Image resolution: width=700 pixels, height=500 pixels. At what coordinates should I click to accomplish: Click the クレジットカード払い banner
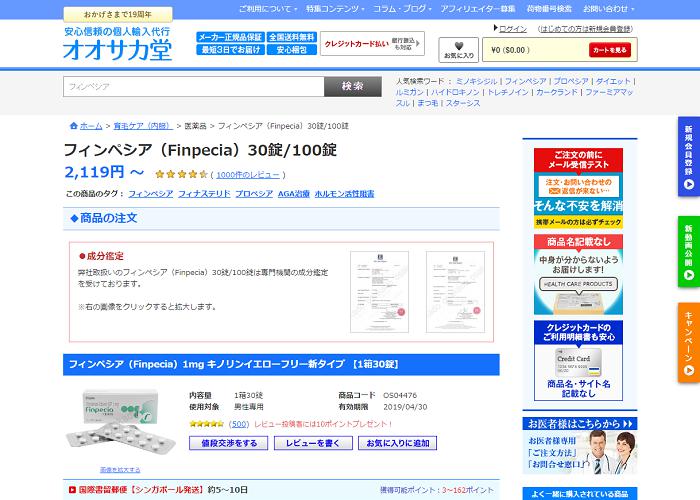coord(372,44)
